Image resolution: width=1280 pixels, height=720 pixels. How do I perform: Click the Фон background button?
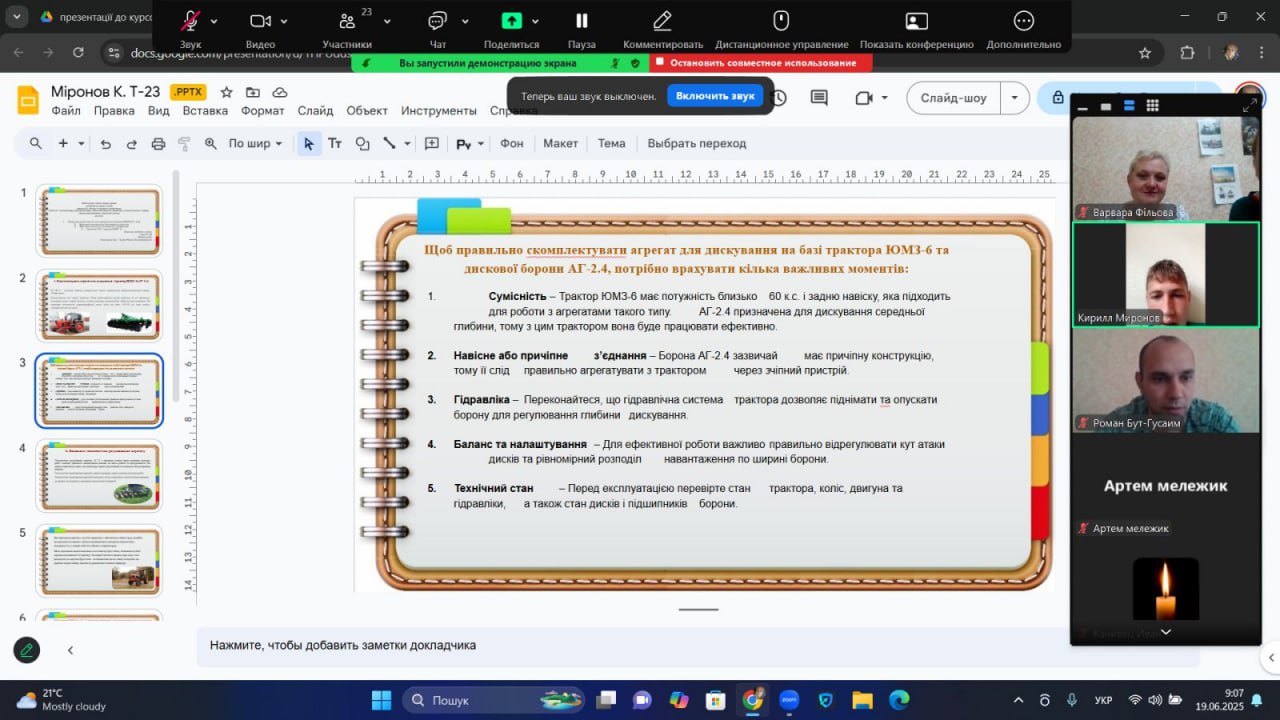512,144
